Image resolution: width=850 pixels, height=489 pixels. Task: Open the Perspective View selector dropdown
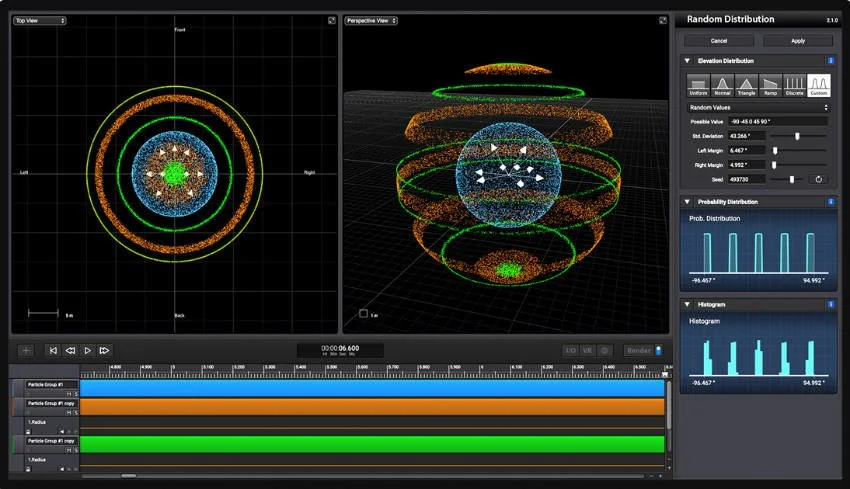click(371, 21)
